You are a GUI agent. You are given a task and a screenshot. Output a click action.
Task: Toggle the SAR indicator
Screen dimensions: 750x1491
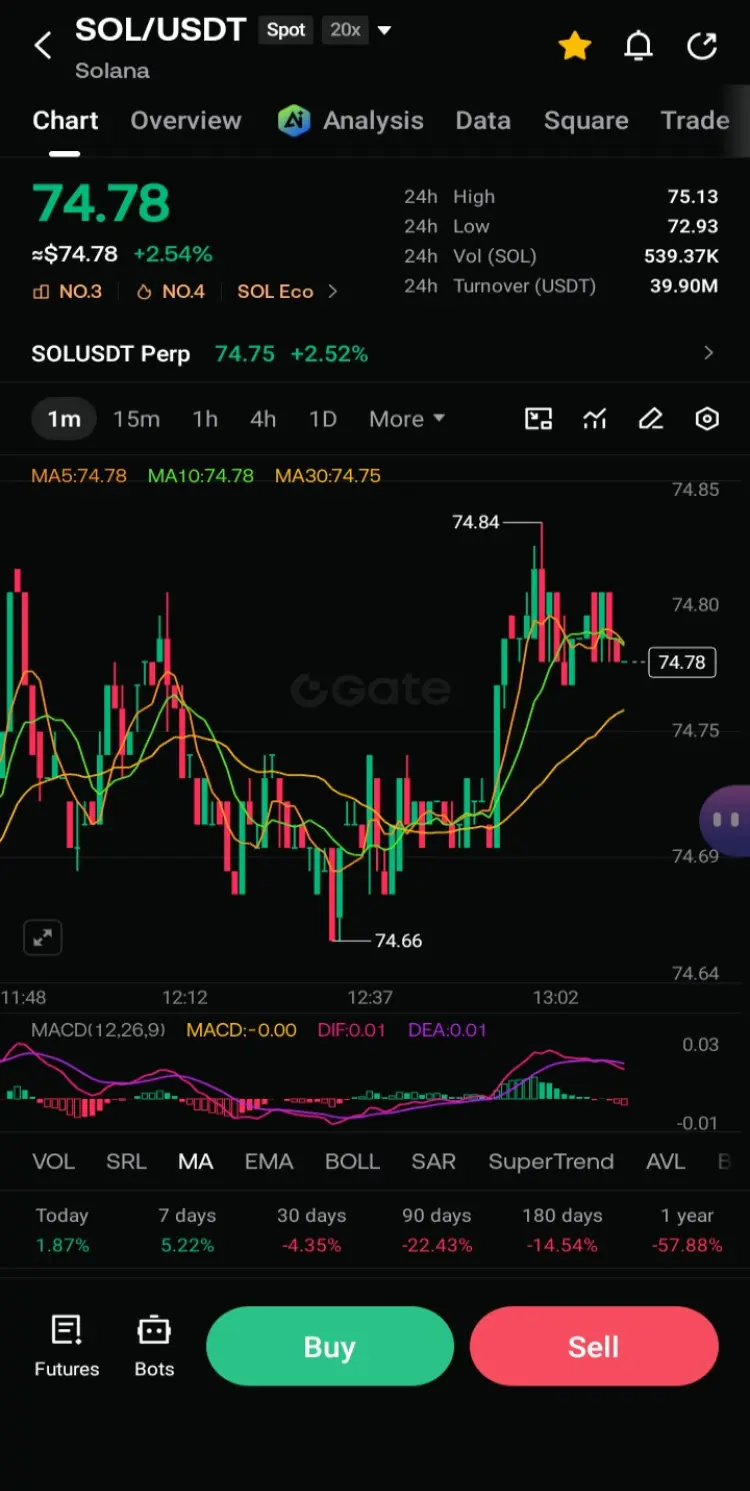coord(434,1162)
